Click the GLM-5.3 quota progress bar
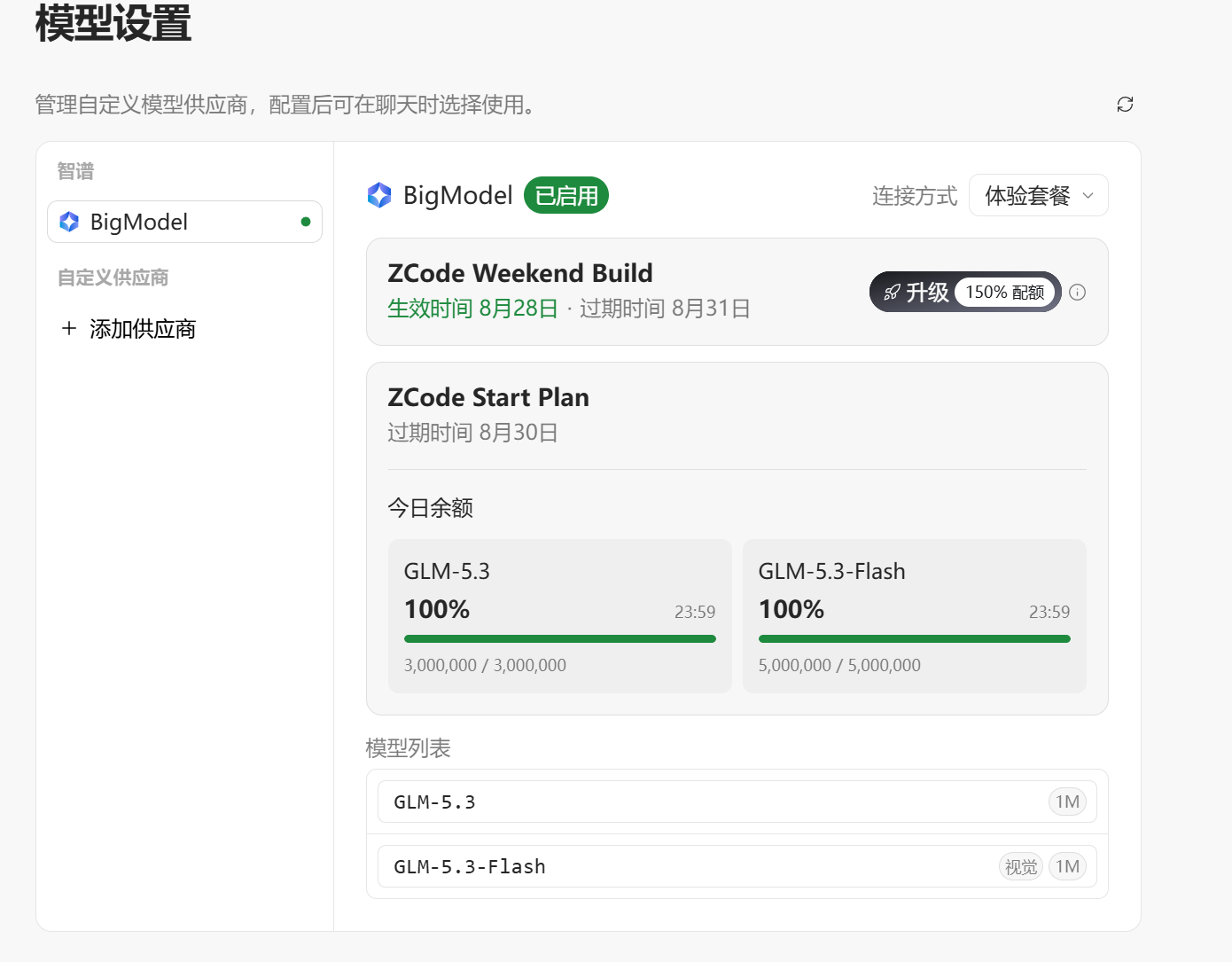Image resolution: width=1232 pixels, height=962 pixels. 560,638
